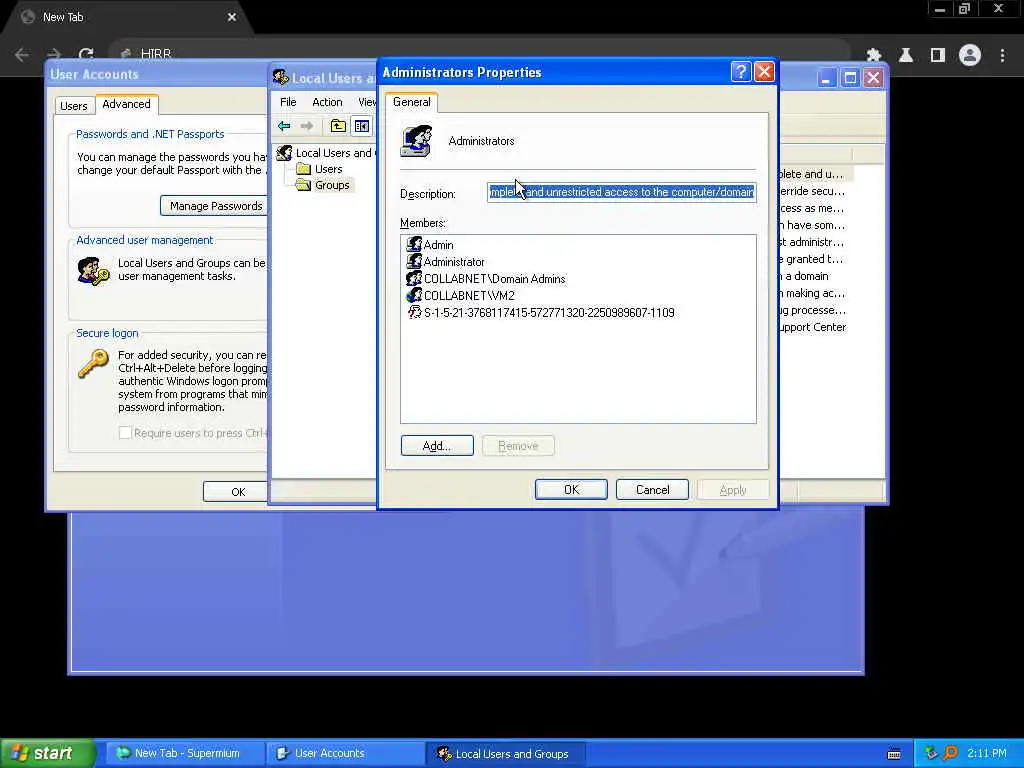Click into the Description text field
This screenshot has width=1024, height=768.
pos(622,192)
